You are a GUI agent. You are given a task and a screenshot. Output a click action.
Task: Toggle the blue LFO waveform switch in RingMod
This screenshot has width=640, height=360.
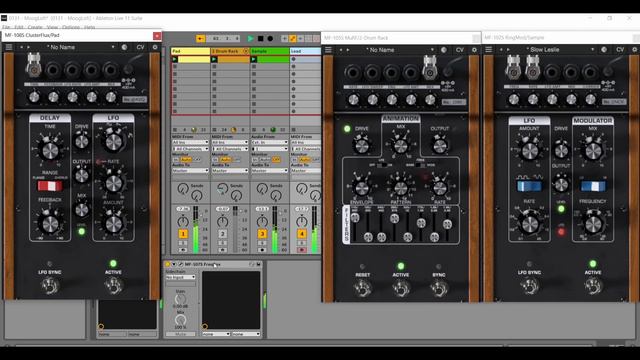529,186
